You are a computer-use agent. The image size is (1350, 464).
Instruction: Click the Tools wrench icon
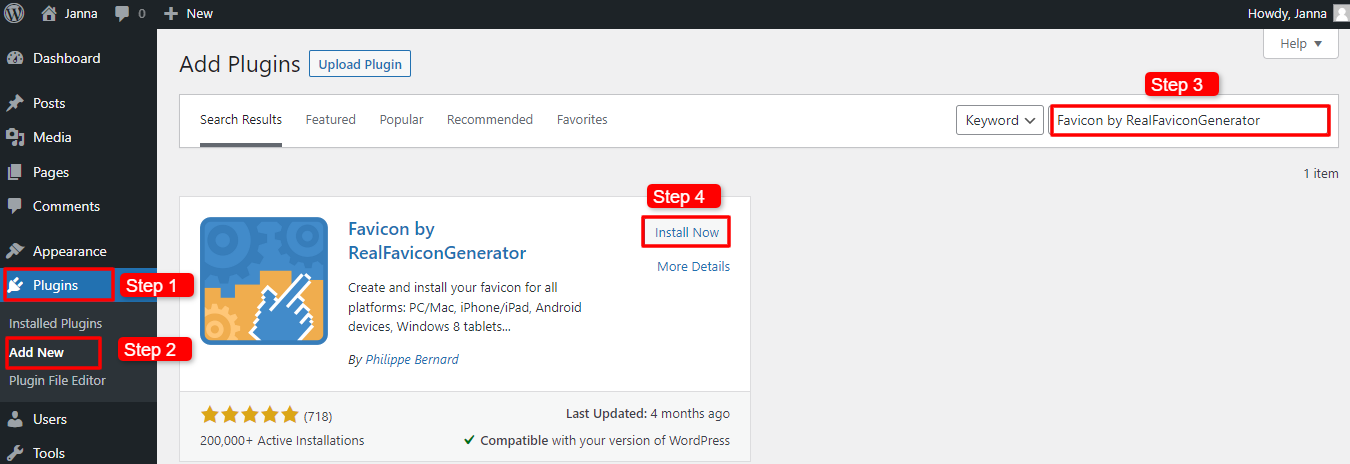[15, 453]
